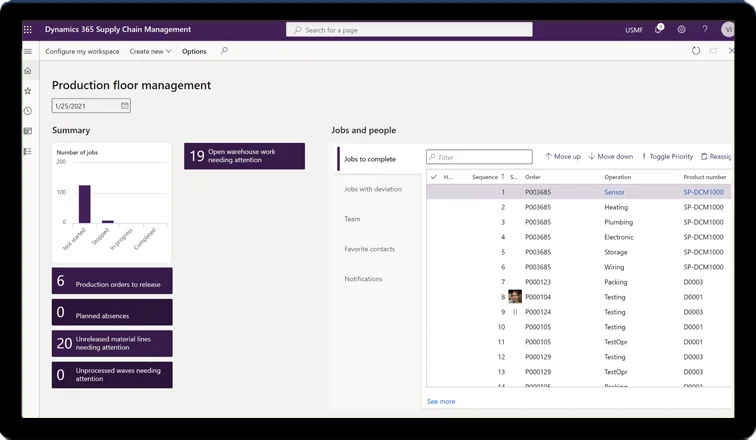Screen dimensions: 756x440
Task: Open Recent clock icon in sidebar
Action: pos(28,111)
